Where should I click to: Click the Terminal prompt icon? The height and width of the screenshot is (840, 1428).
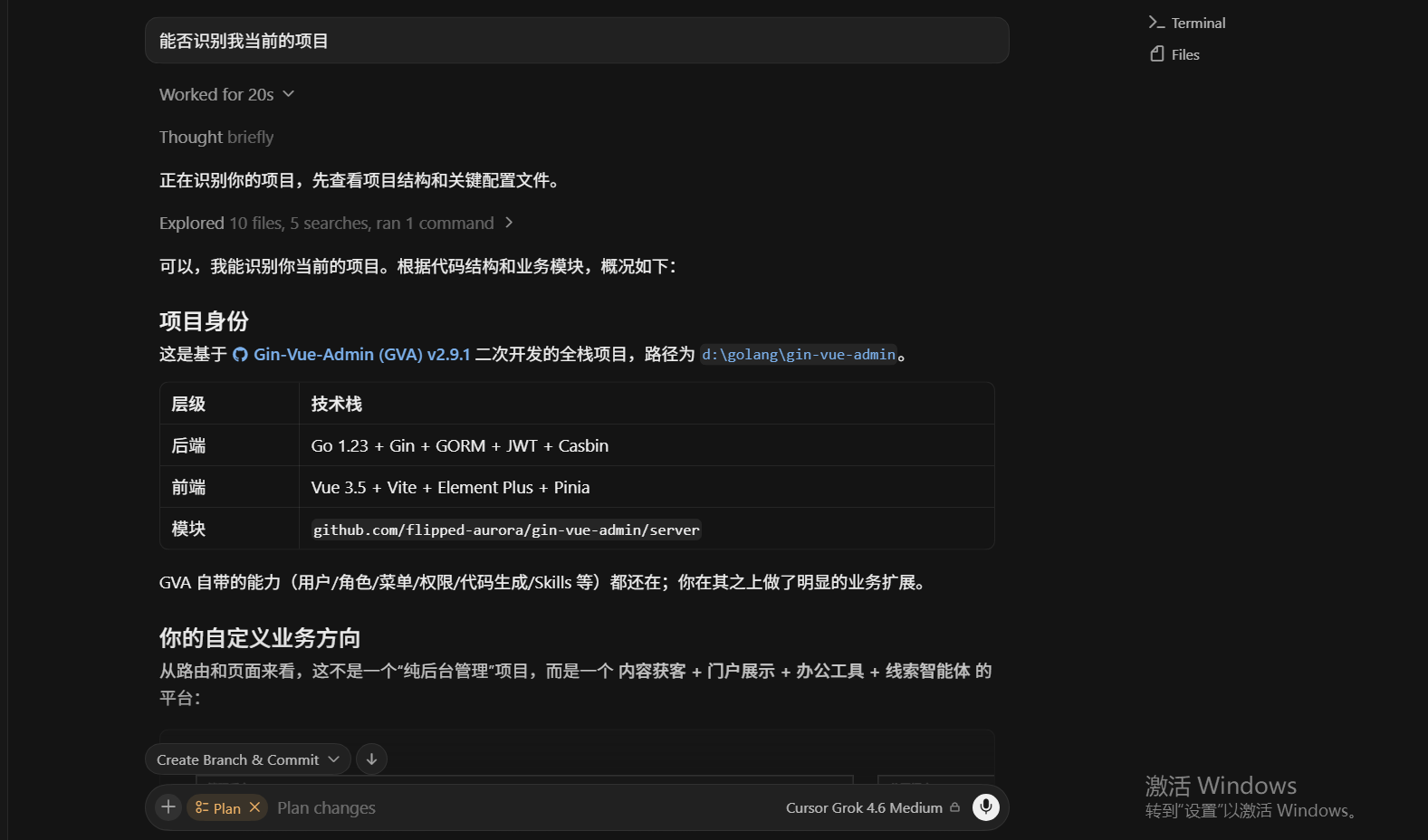pyautogui.click(x=1156, y=23)
